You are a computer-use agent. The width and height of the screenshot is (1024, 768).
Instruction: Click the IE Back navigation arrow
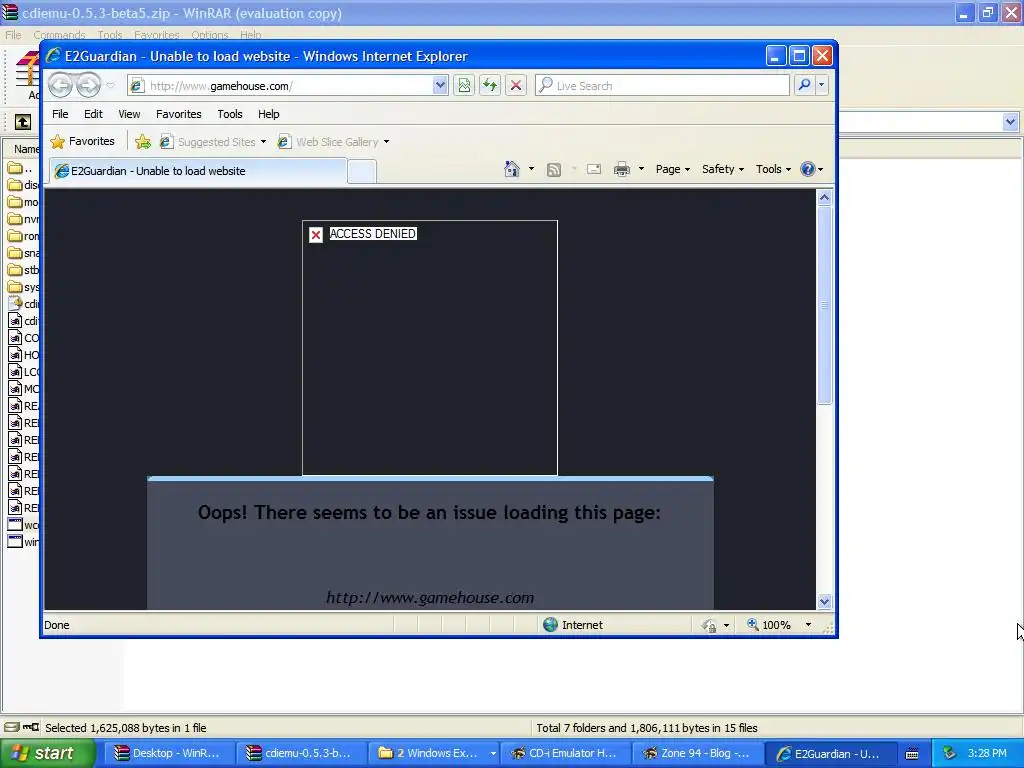pos(61,85)
